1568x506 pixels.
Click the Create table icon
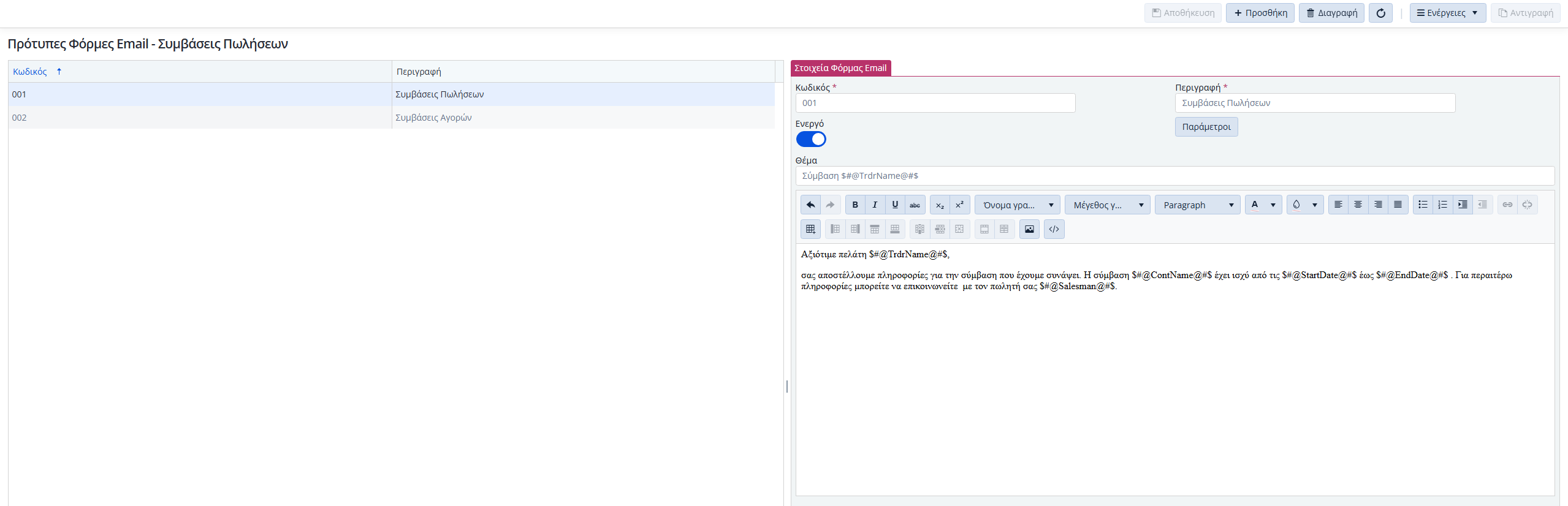(810, 229)
